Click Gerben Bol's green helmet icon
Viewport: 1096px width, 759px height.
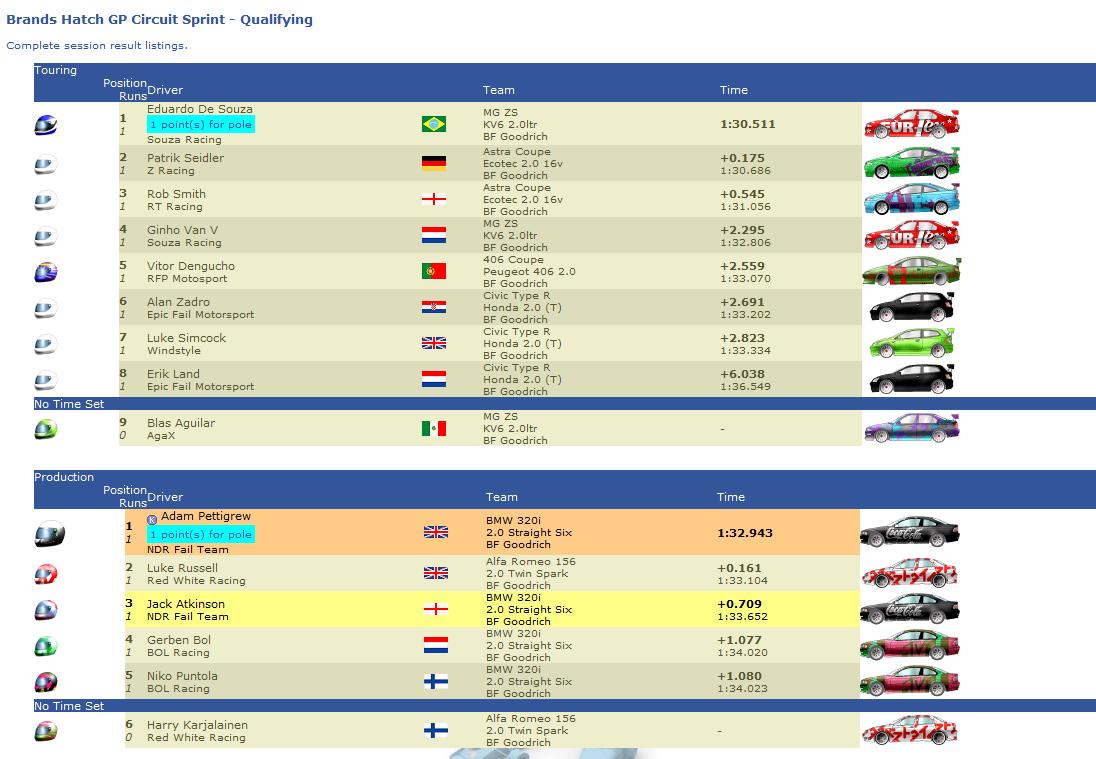coord(45,646)
